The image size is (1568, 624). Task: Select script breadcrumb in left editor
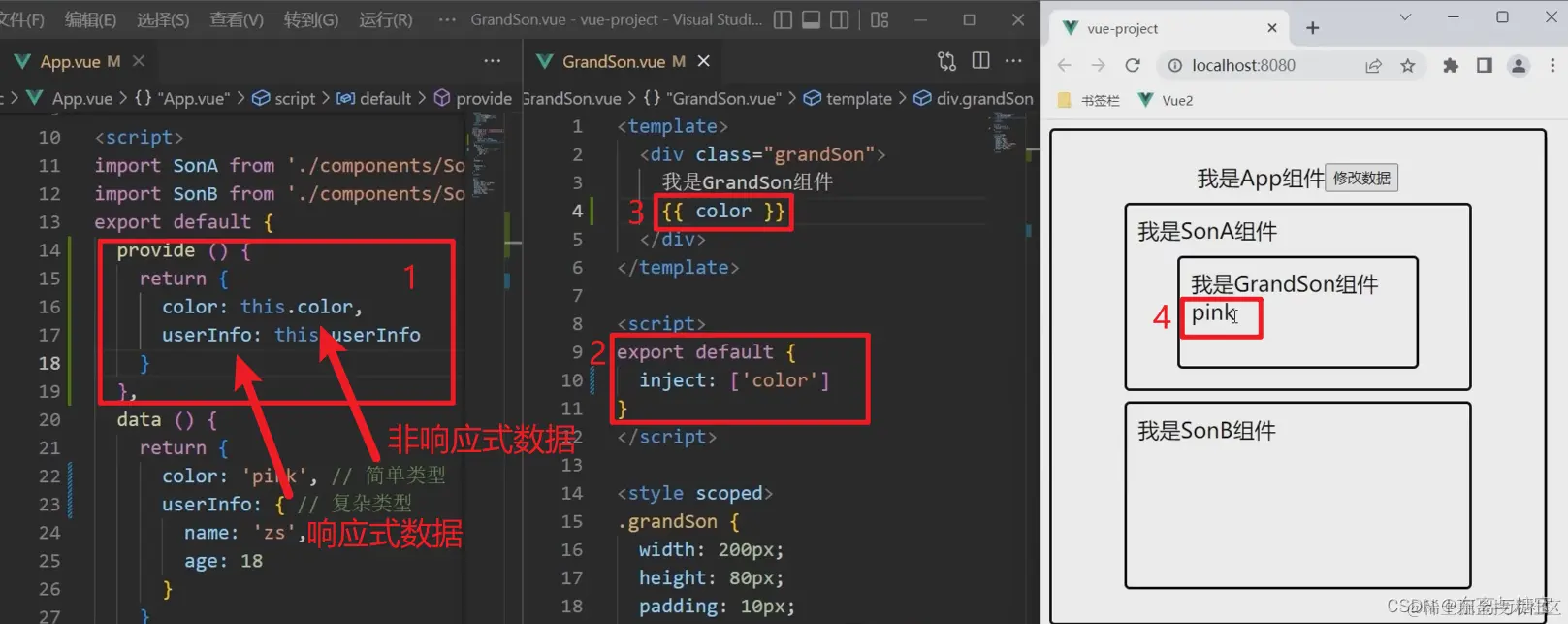coord(284,98)
